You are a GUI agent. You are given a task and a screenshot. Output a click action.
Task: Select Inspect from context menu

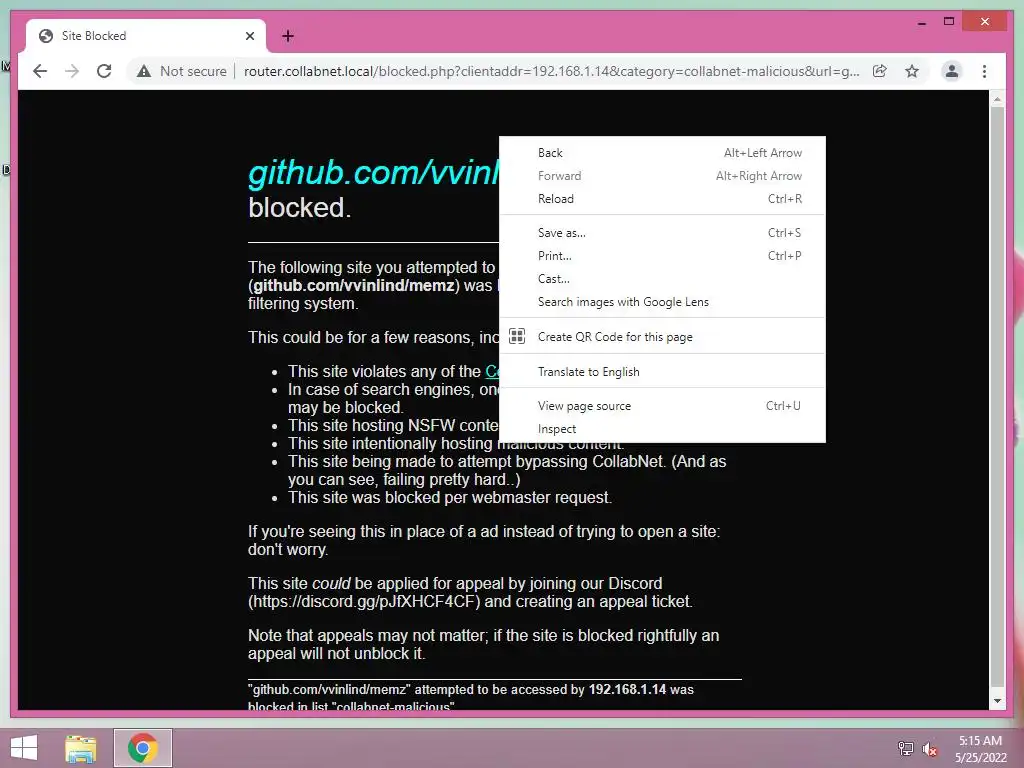coord(662,428)
